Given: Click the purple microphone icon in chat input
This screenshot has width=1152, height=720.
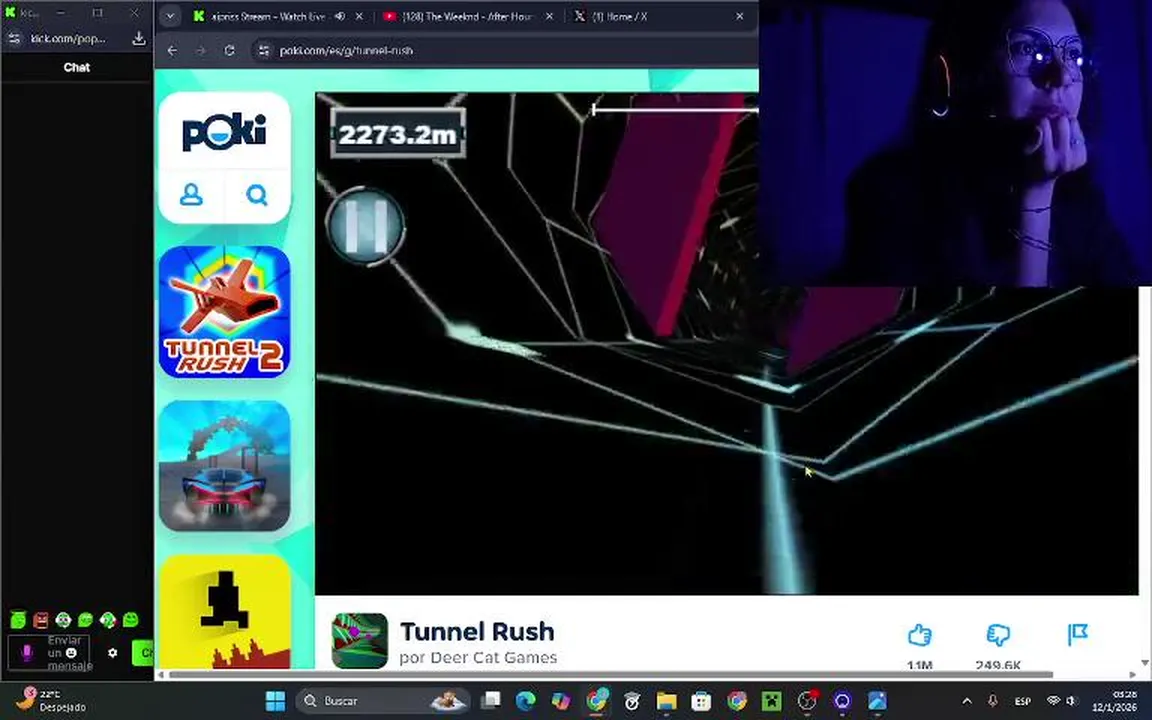Looking at the screenshot, I should (x=26, y=652).
